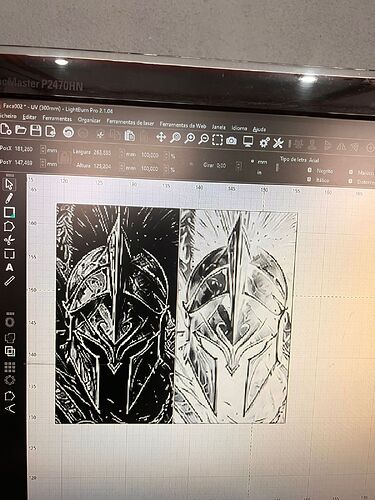Enable the Negrito checkbox
Image resolution: width=375 pixels, height=500 pixels.
pos(310,170)
